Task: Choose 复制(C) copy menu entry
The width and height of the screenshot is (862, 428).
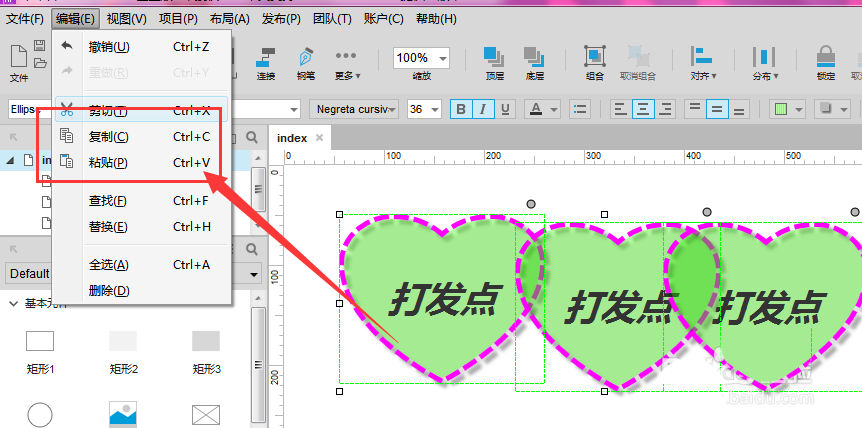Action: click(141, 137)
